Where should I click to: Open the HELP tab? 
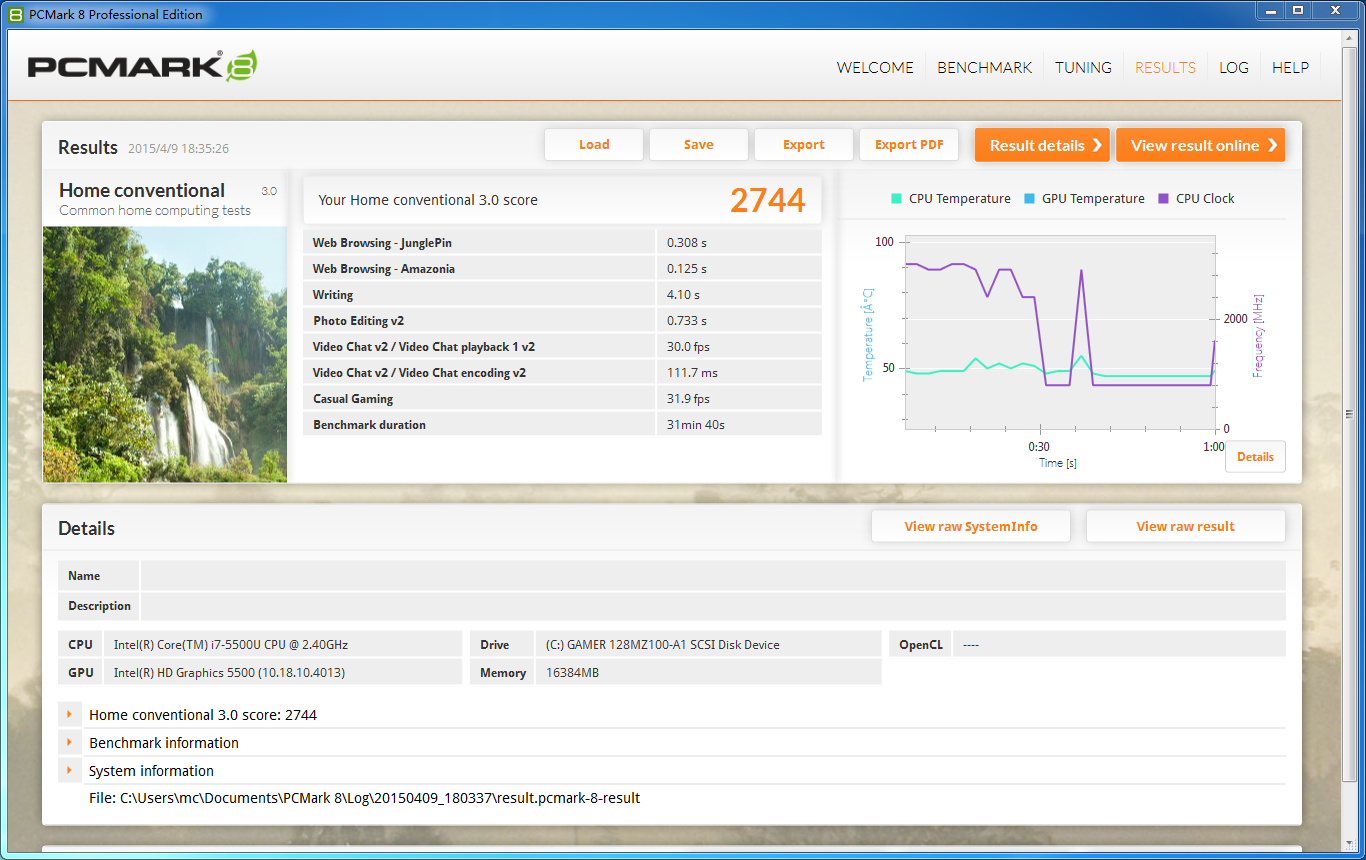tap(1290, 68)
